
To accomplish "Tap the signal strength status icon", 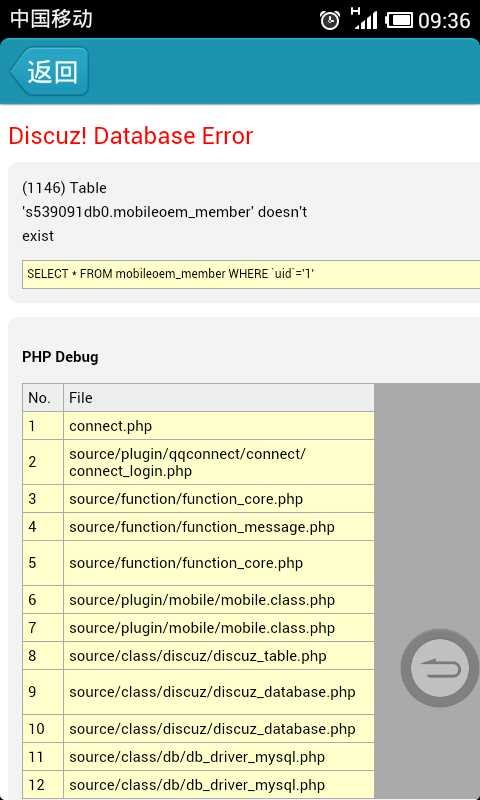I will pos(364,19).
